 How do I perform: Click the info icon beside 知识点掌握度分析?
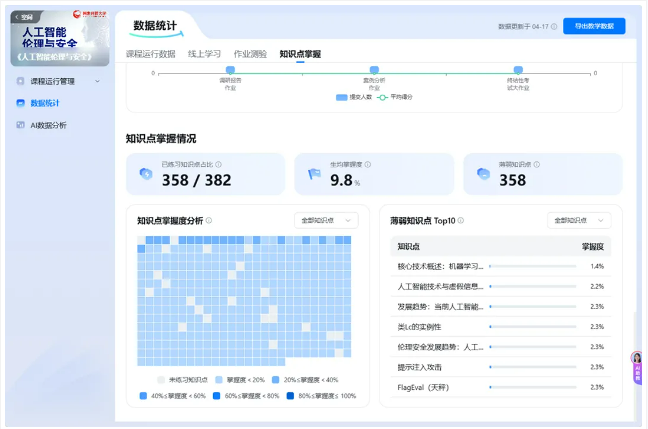coord(209,221)
